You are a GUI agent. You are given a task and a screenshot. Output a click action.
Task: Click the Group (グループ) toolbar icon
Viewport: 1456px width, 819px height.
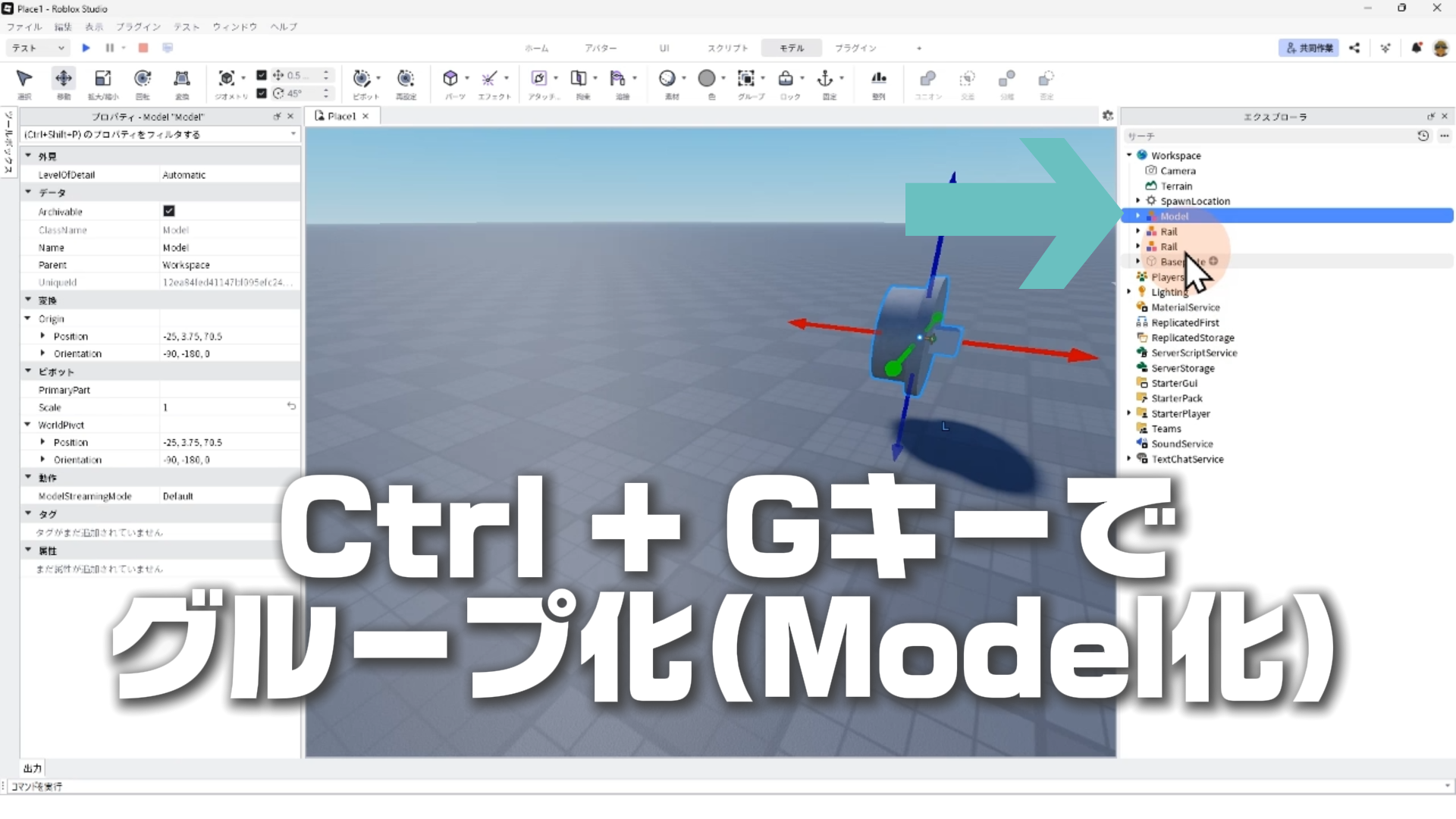pos(746,78)
